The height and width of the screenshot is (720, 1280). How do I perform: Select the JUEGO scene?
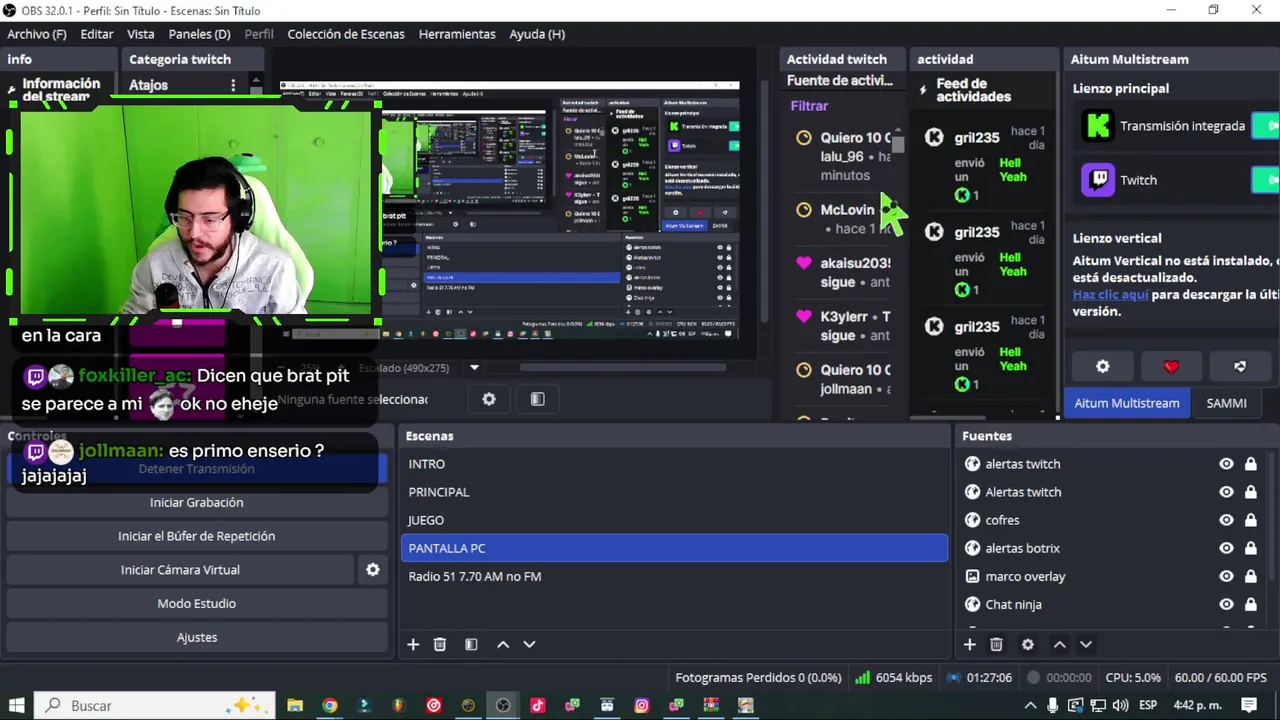[674, 520]
